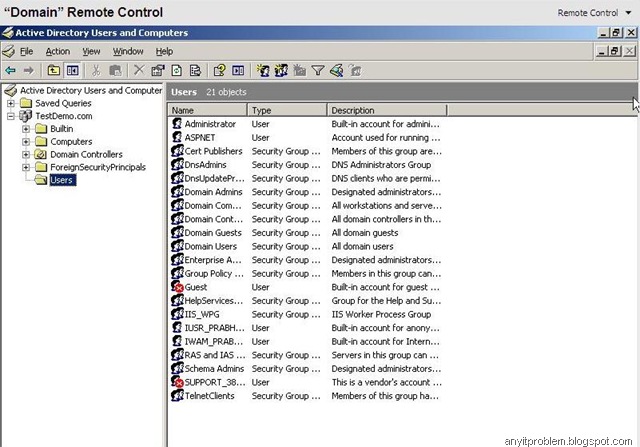The width and height of the screenshot is (640, 447).
Task: Click the Find objects toolbar icon
Action: pos(337,71)
